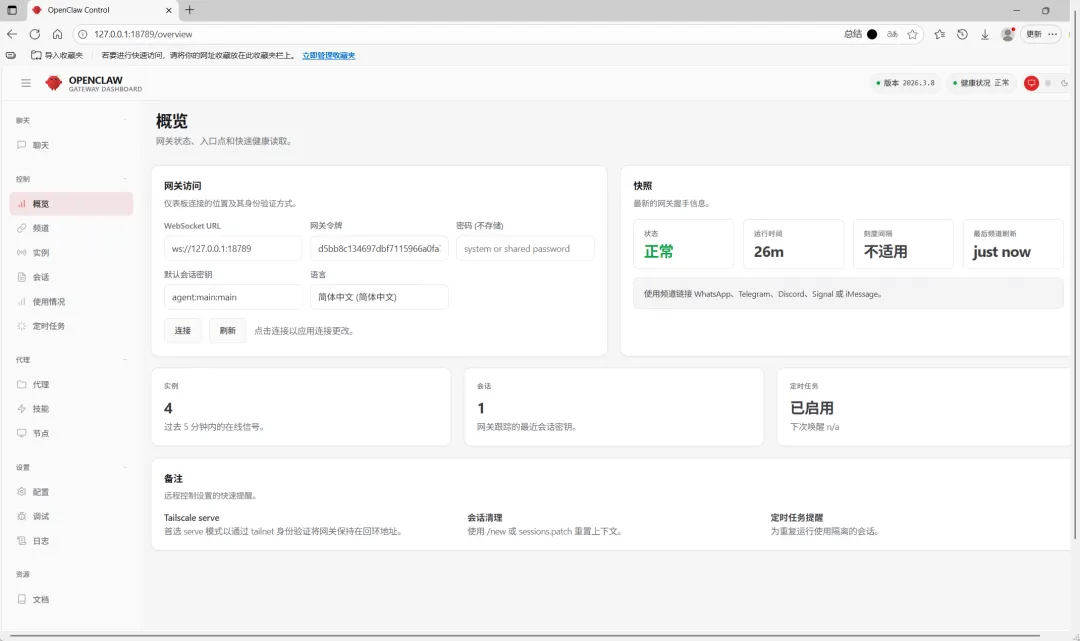Collapse the 设置 sidebar section

point(125,467)
